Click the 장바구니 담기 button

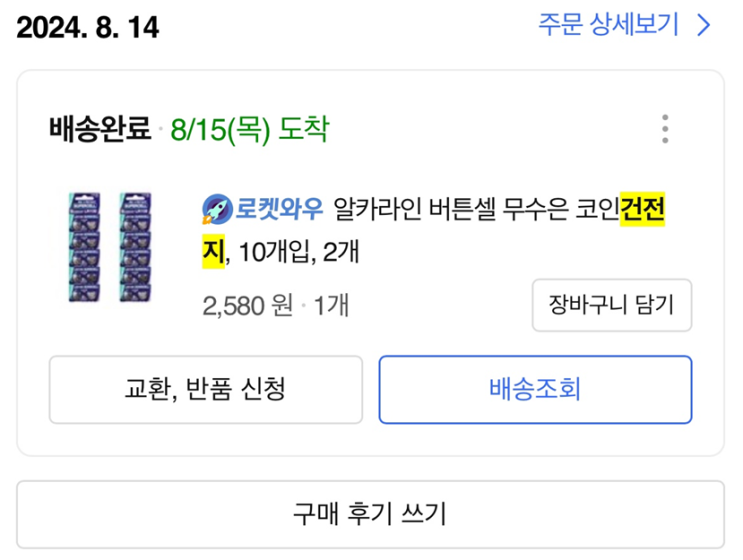(x=611, y=305)
